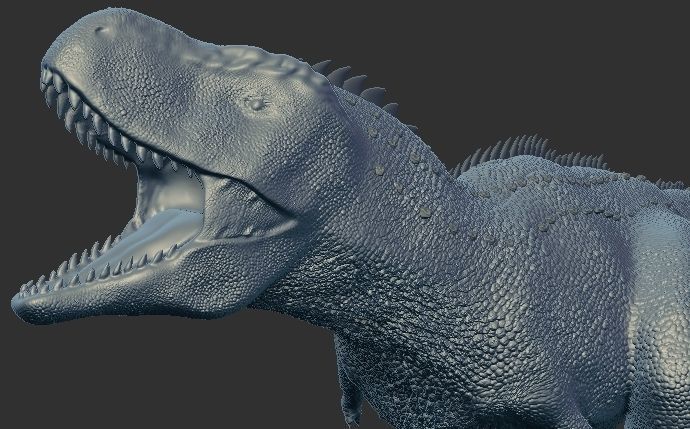Click the nostril on the dinosaur's snout

(x=102, y=30)
